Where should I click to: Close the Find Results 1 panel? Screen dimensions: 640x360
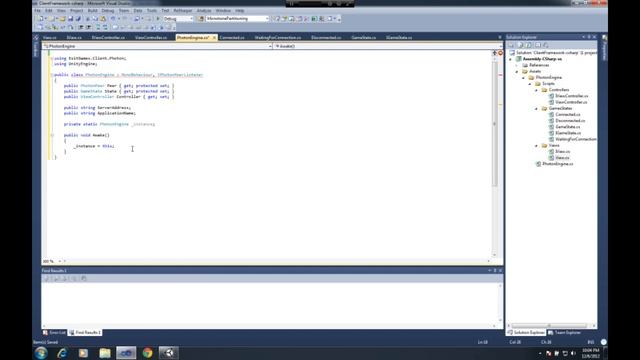pos(500,271)
